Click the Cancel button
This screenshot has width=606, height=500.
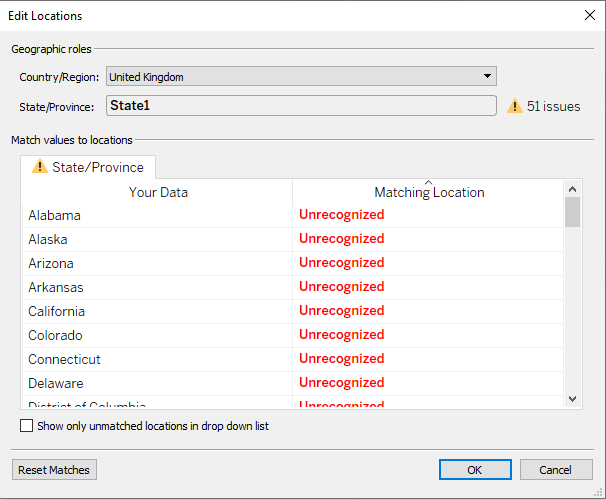(x=555, y=470)
